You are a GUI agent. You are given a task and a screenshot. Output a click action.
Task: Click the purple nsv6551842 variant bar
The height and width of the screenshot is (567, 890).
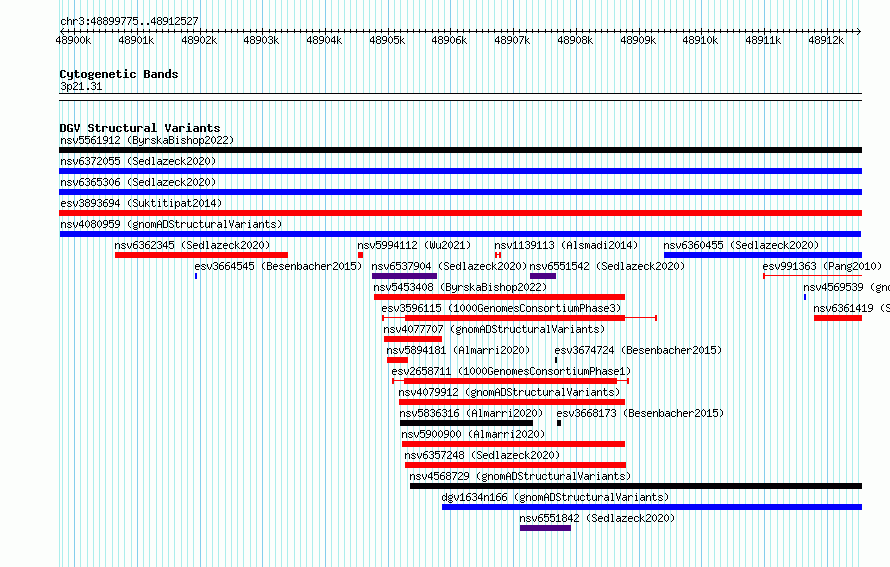click(x=545, y=528)
